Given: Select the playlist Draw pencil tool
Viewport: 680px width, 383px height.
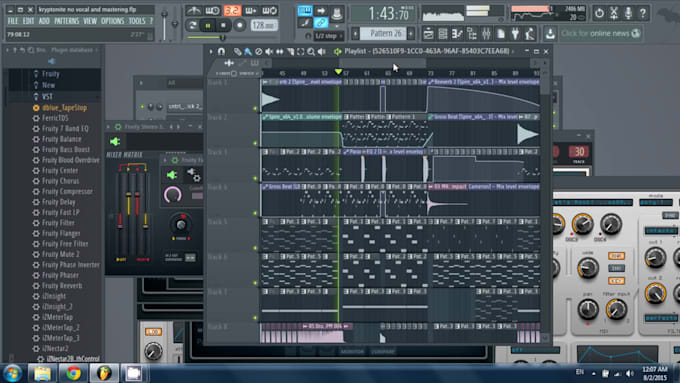Looking at the screenshot, I should tap(237, 52).
